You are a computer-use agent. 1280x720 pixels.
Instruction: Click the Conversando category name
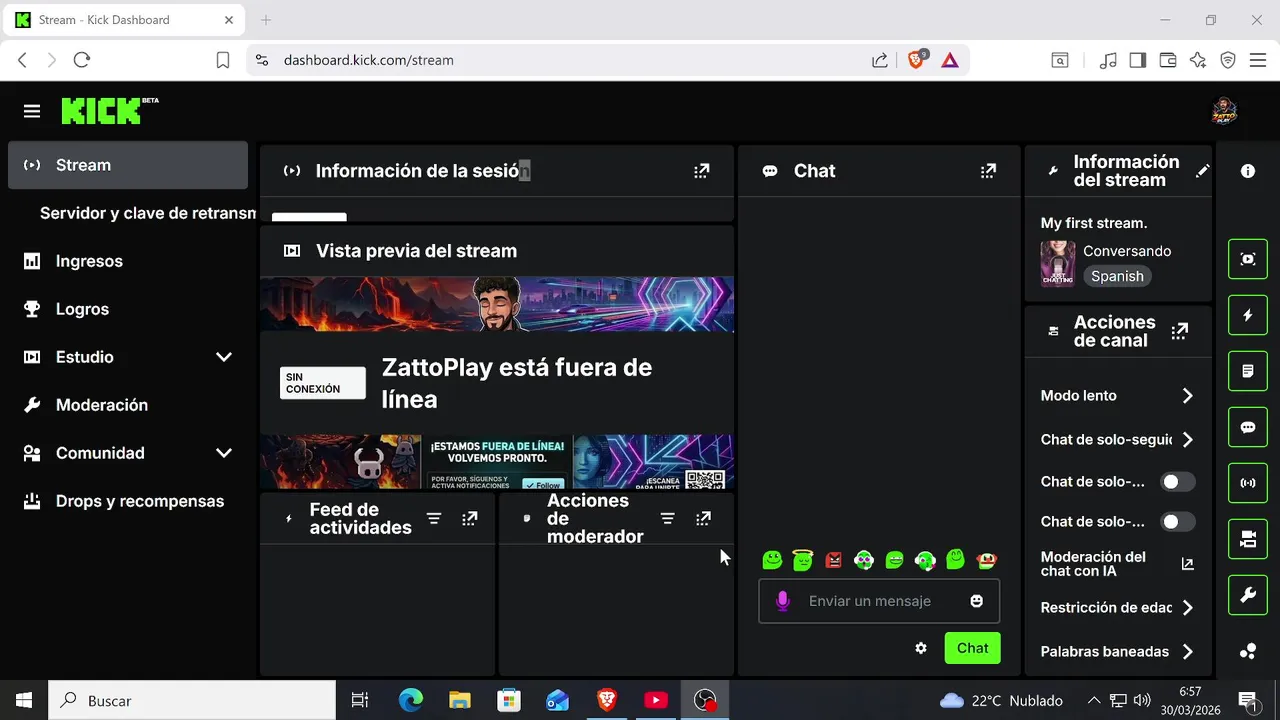click(x=1127, y=251)
